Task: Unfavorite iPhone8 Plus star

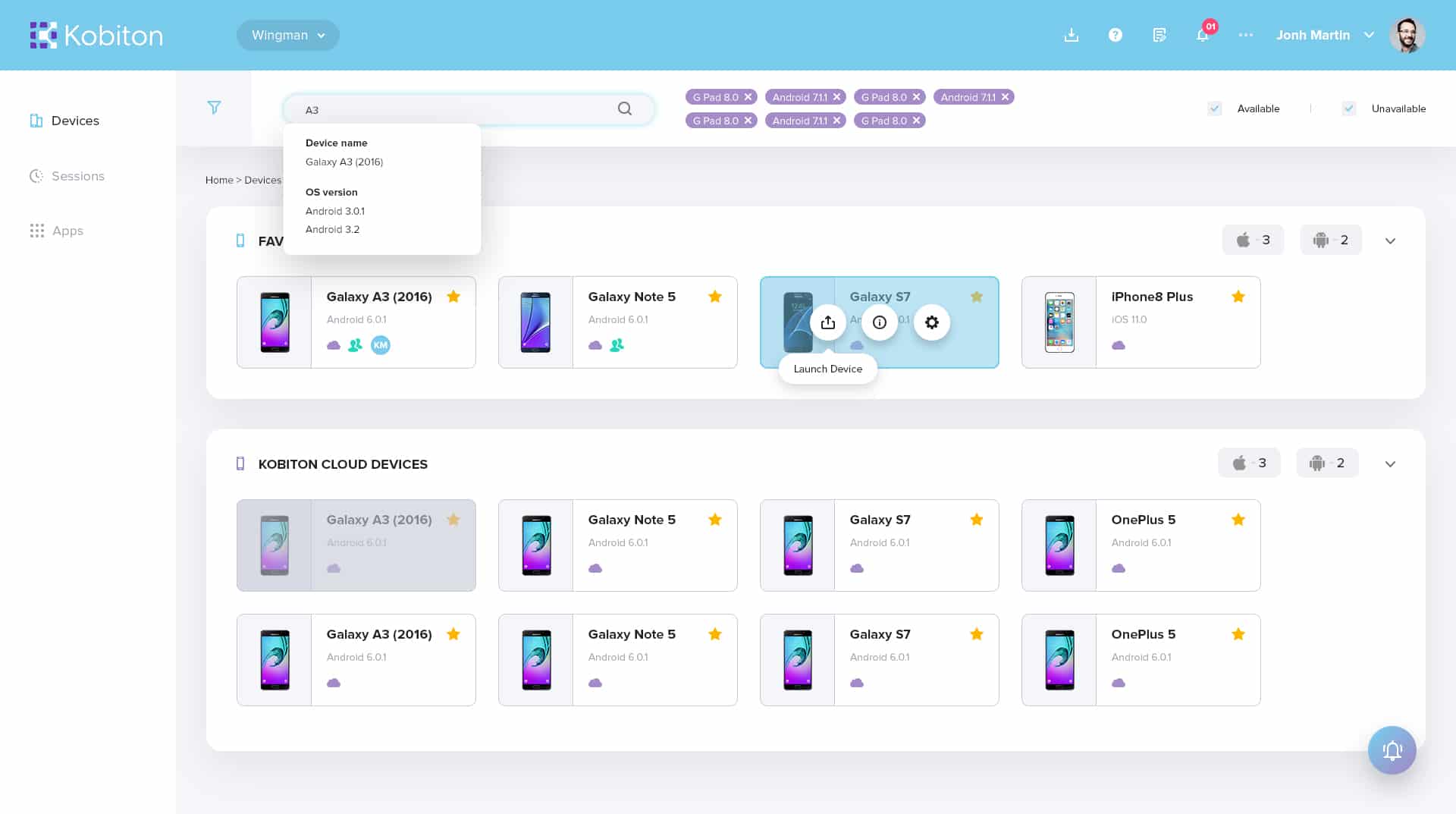Action: [x=1238, y=297]
